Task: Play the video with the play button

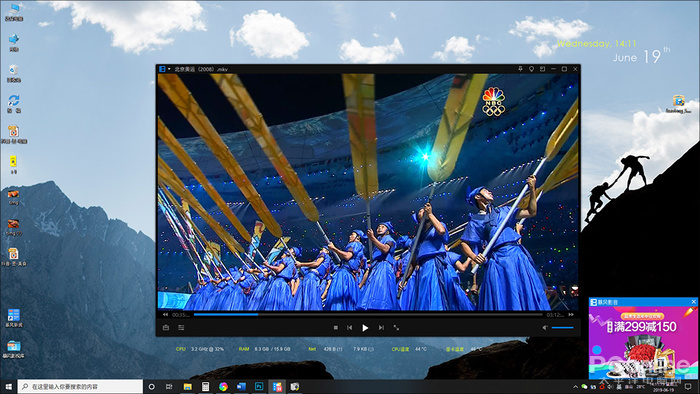Action: [x=365, y=328]
